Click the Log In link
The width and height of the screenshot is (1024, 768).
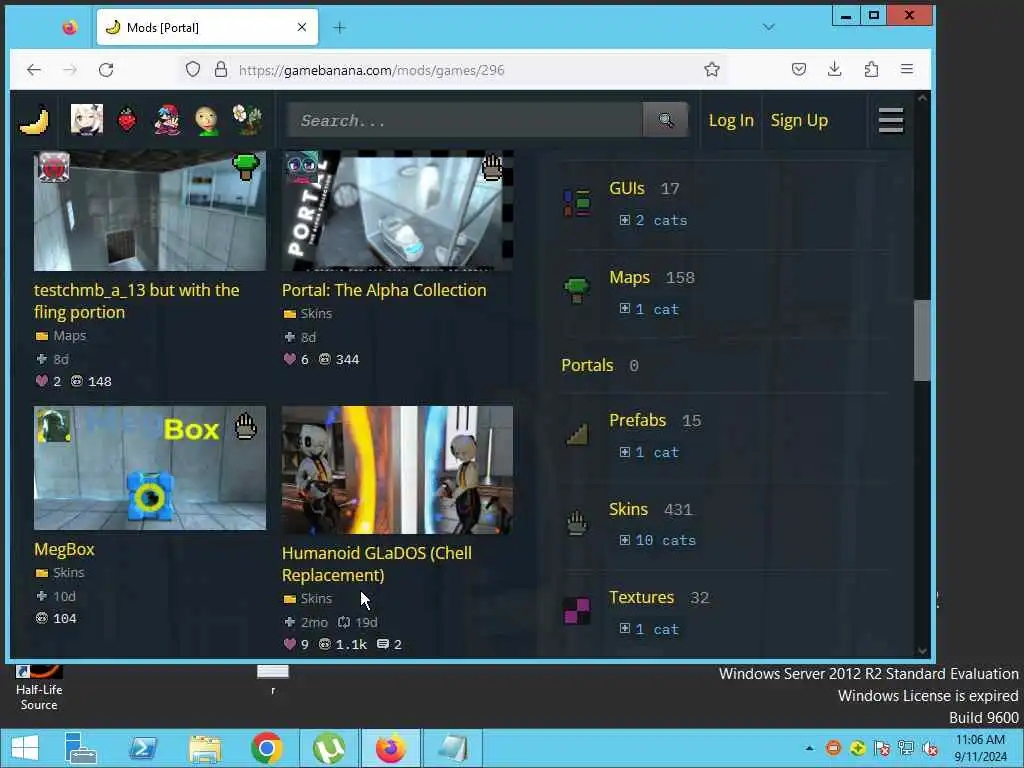(731, 120)
